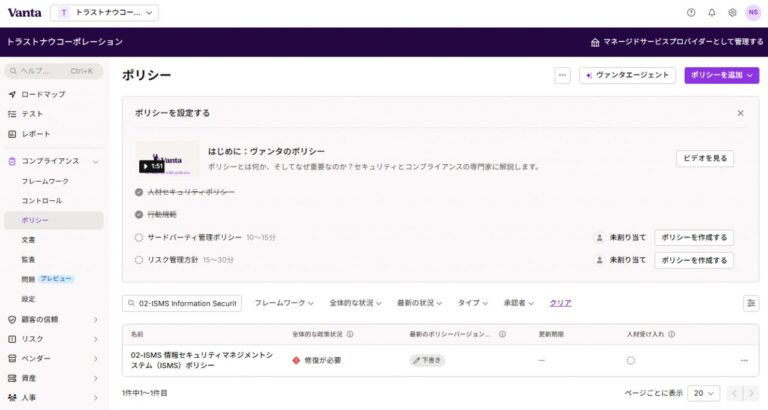Expand the 顧客の信頼 section chevron

pos(96,320)
